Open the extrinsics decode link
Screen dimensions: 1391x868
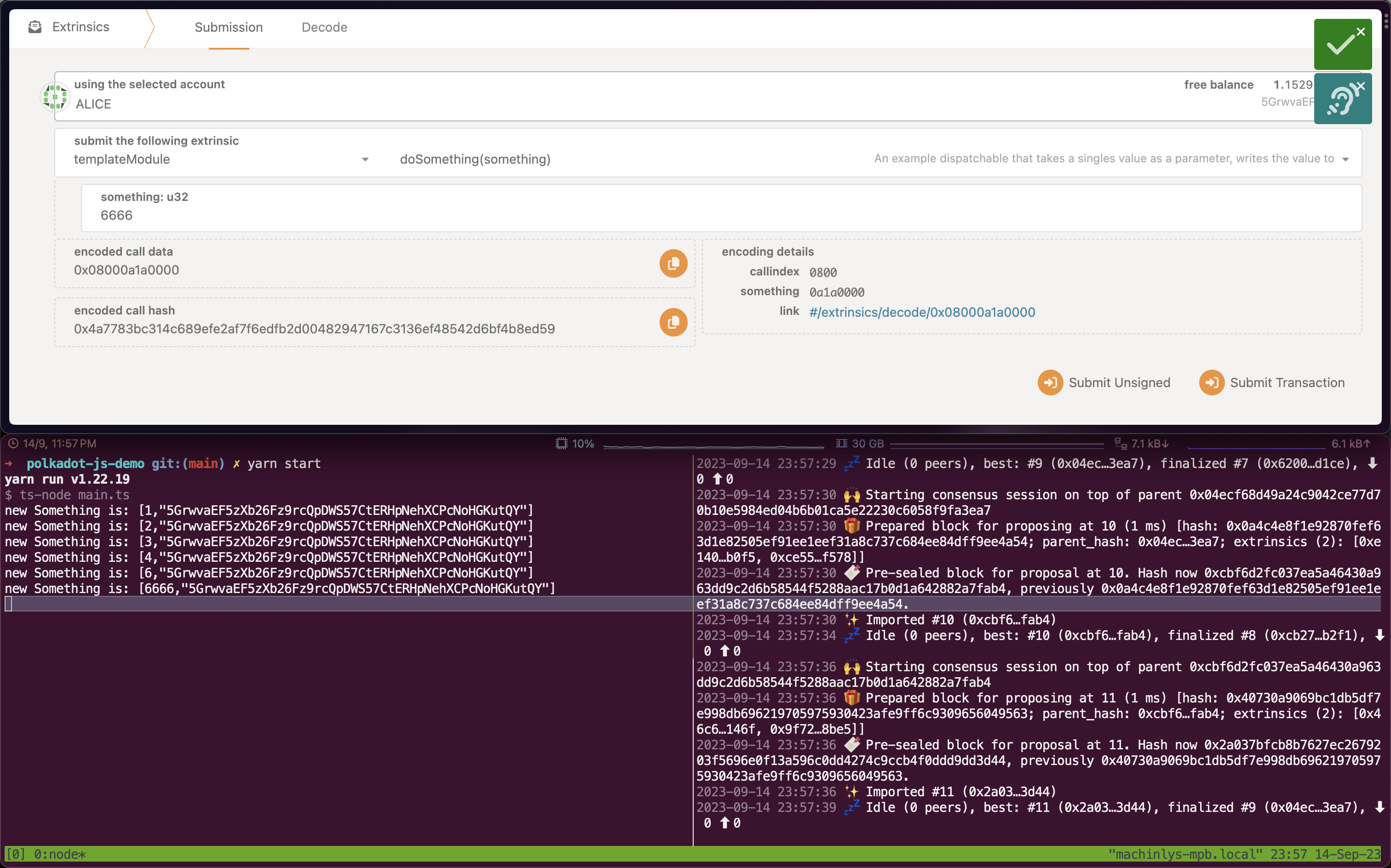coord(922,312)
